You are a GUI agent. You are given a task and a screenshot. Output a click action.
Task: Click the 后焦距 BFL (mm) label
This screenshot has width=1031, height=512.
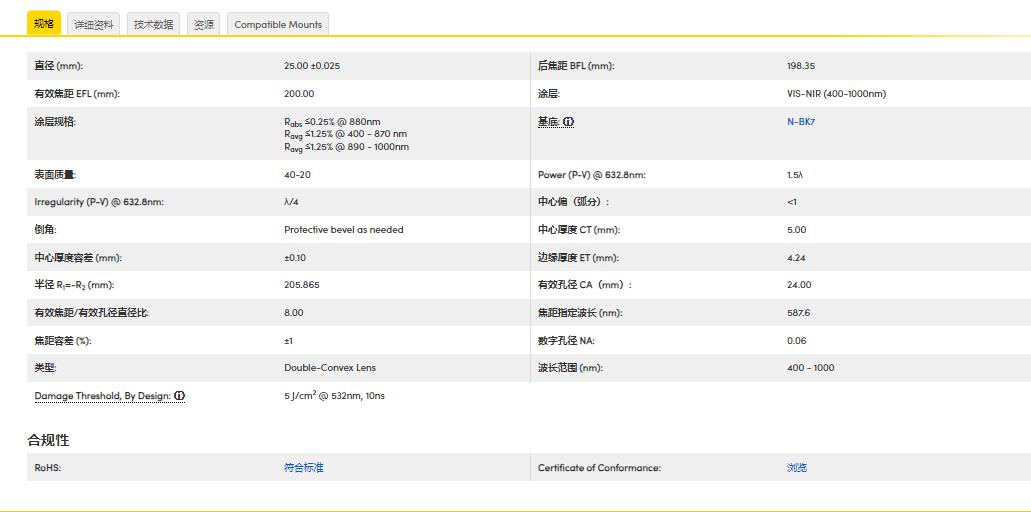point(576,66)
